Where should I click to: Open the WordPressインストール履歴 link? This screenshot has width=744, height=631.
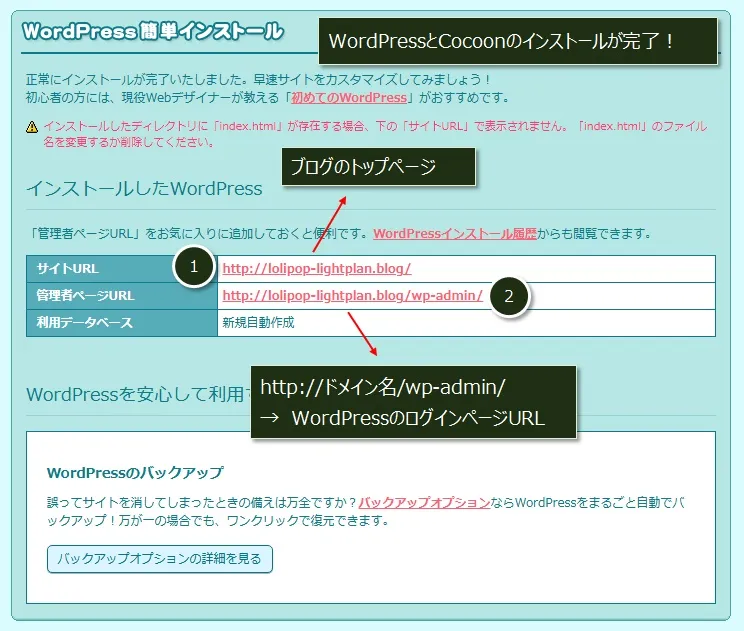[x=455, y=233]
